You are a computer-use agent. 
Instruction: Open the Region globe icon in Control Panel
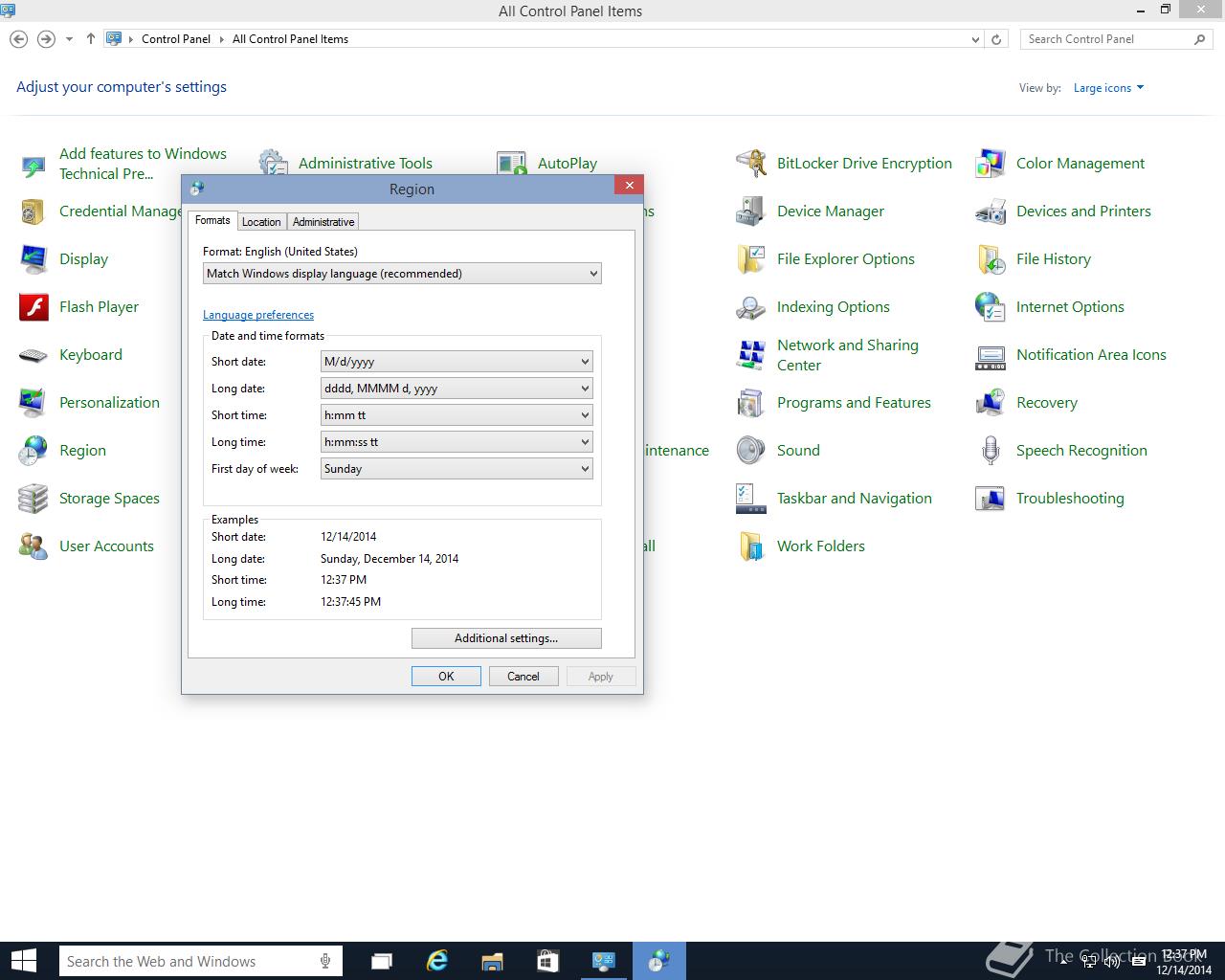click(x=33, y=451)
